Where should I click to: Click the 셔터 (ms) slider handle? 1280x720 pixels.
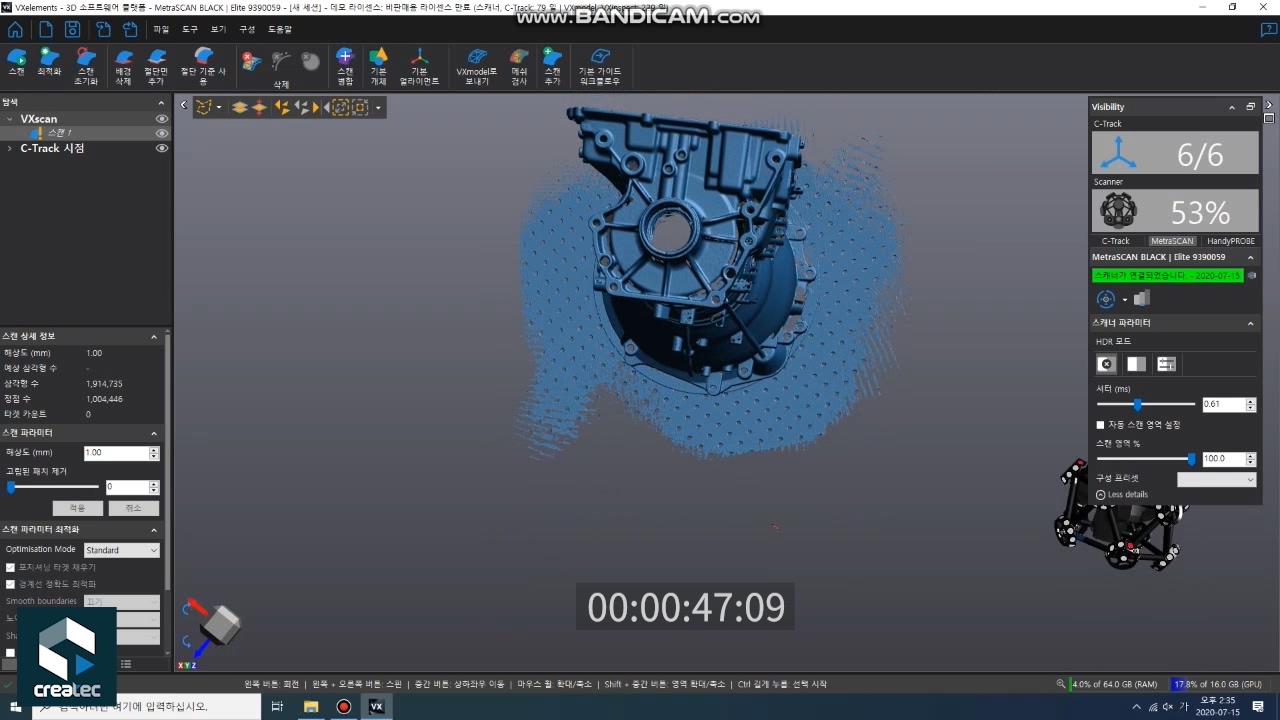1137,405
